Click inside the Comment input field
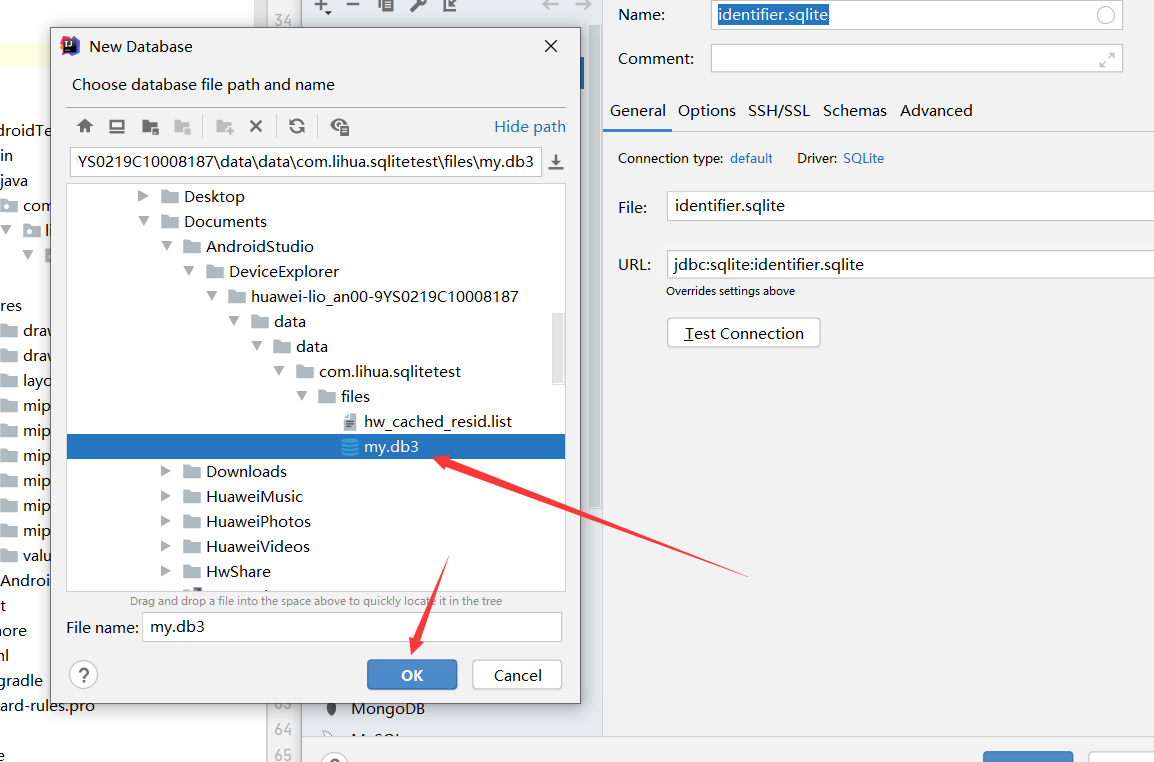 [900, 58]
